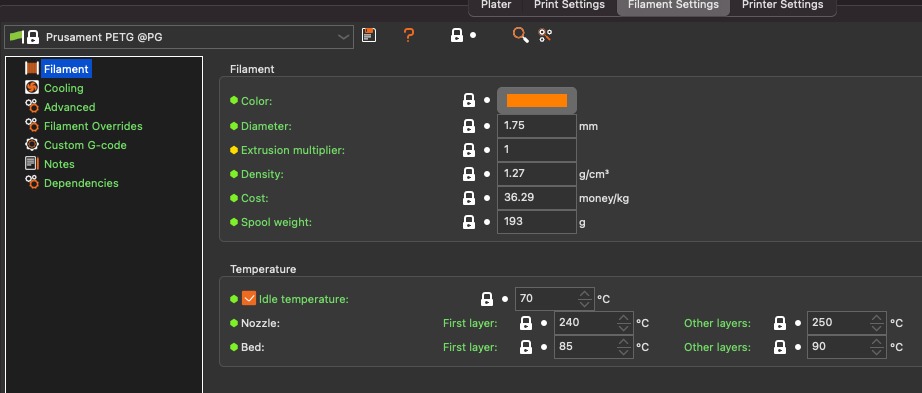Click the Custom G-code cog icon
Image resolution: width=922 pixels, height=393 pixels.
pos(32,145)
